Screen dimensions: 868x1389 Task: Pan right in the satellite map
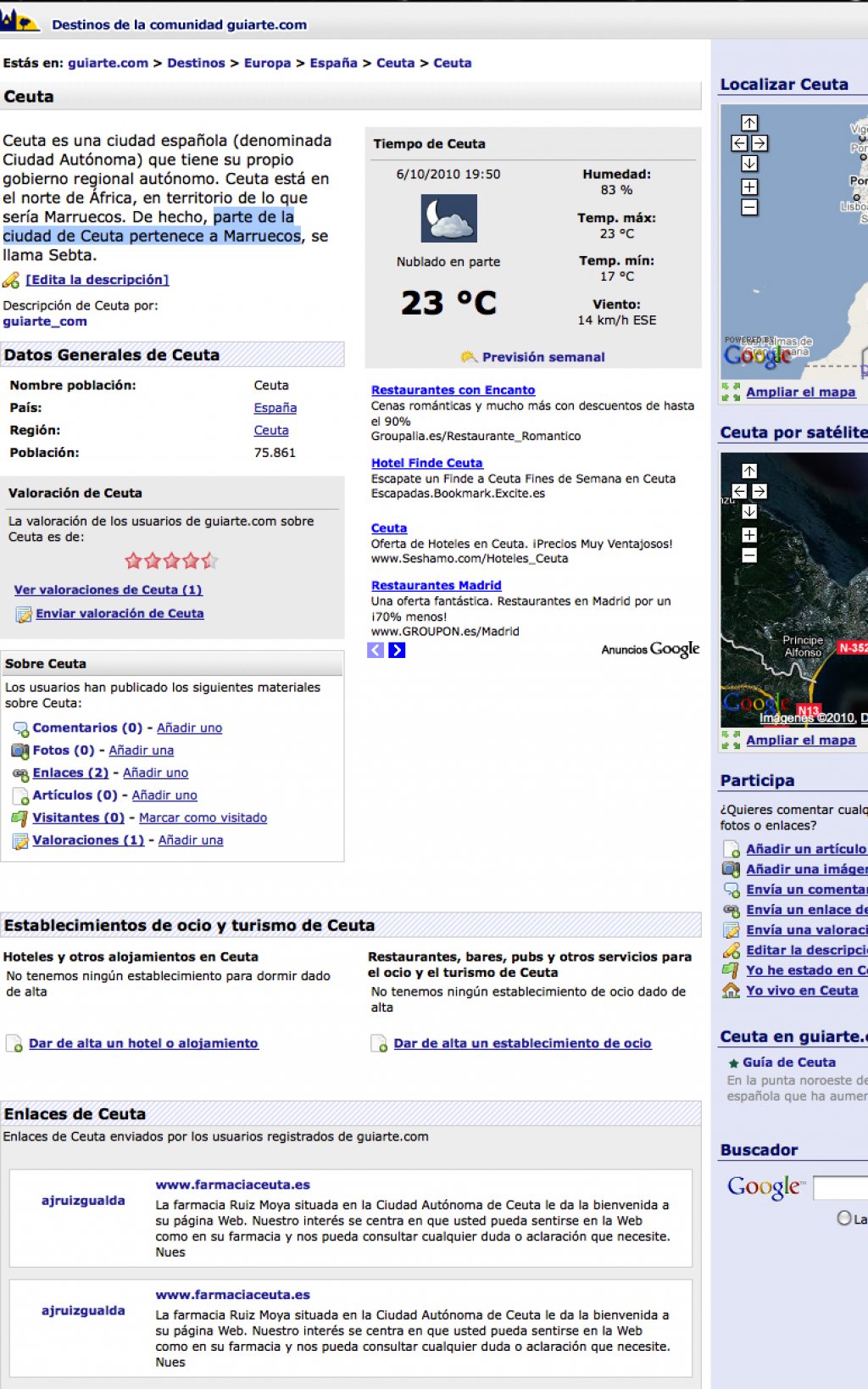tap(759, 491)
